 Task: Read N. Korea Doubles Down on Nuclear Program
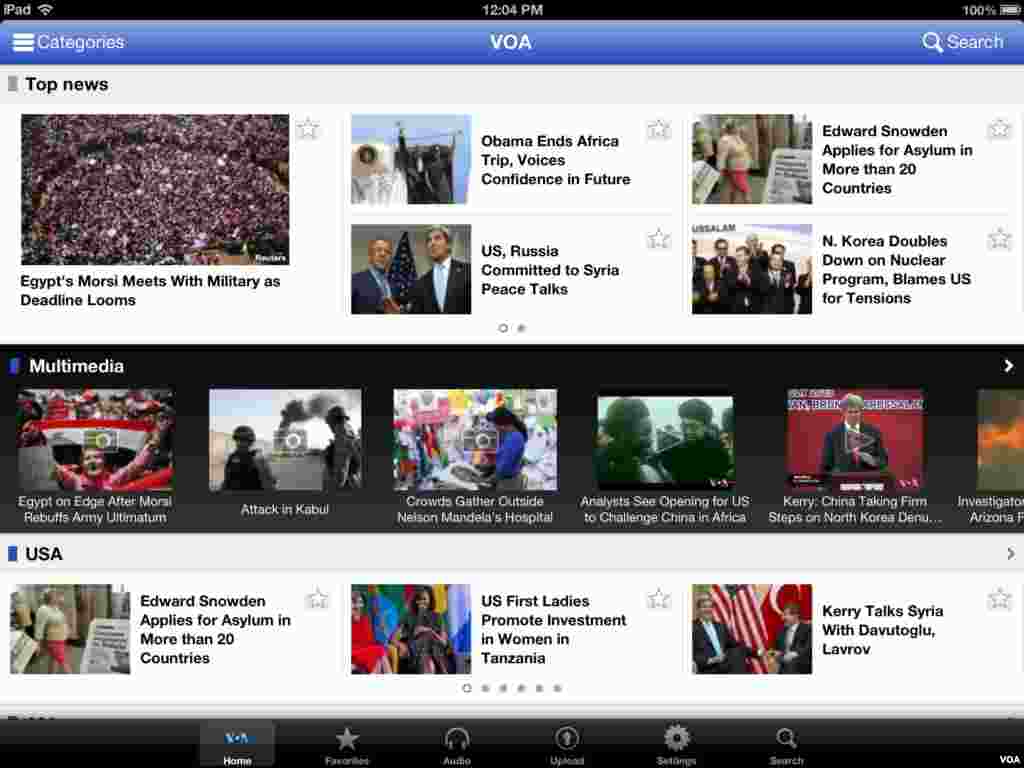[x=896, y=270]
